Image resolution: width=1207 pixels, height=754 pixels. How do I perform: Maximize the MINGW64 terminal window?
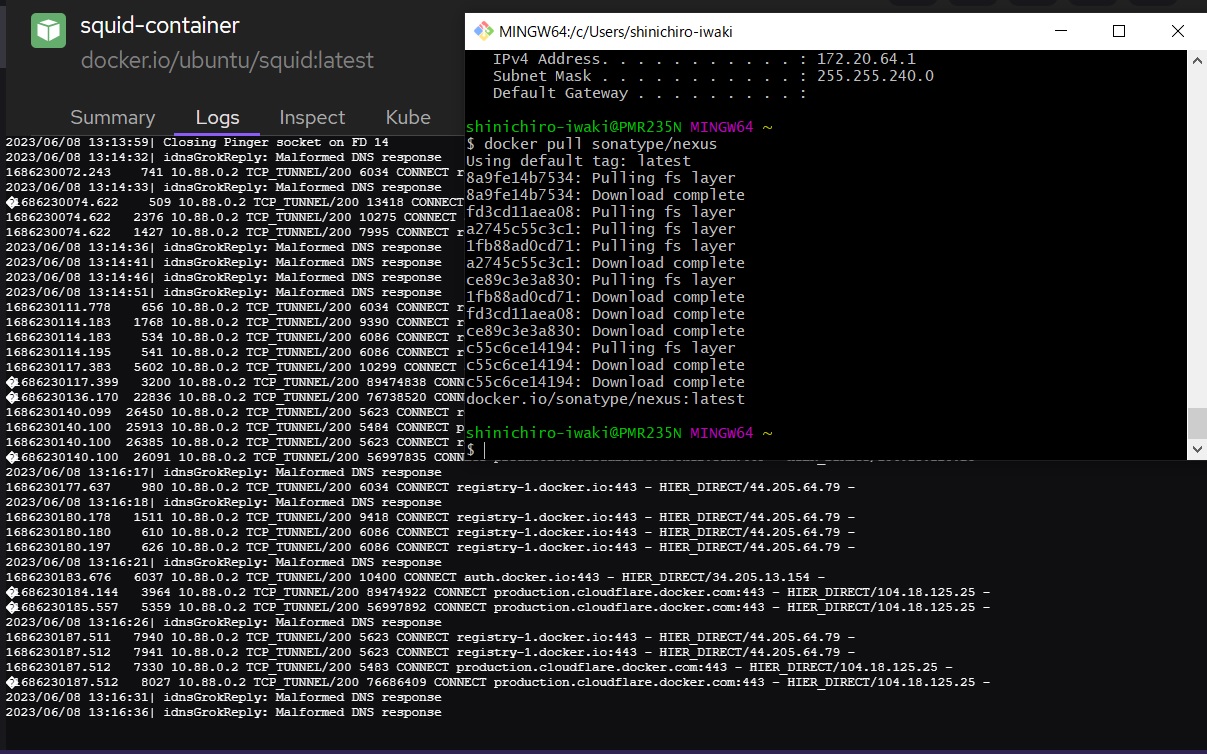point(1119,31)
